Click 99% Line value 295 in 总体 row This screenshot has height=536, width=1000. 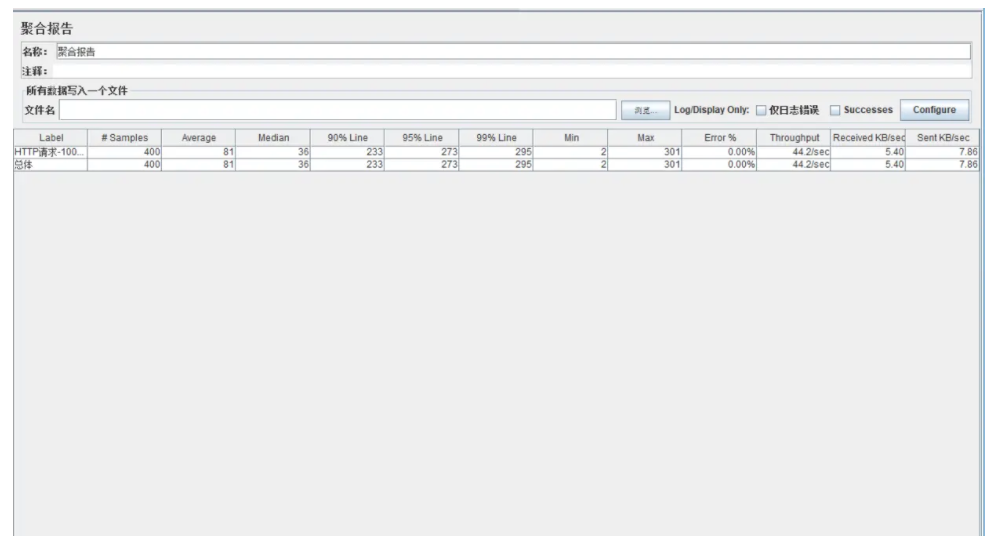point(496,165)
